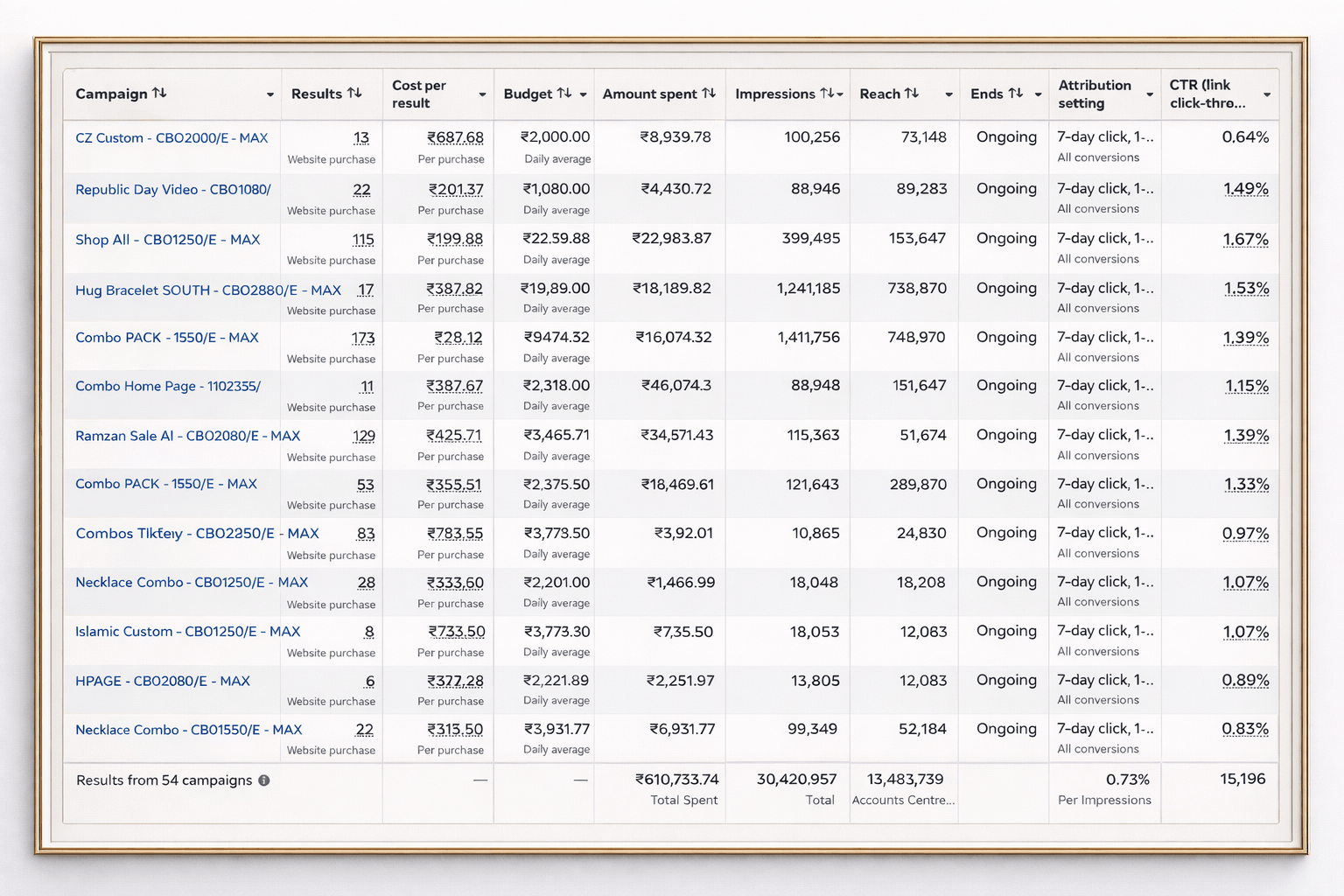Viewport: 1344px width, 896px height.
Task: Select the Hug Bracelet SOUTH campaign
Action: coord(207,290)
